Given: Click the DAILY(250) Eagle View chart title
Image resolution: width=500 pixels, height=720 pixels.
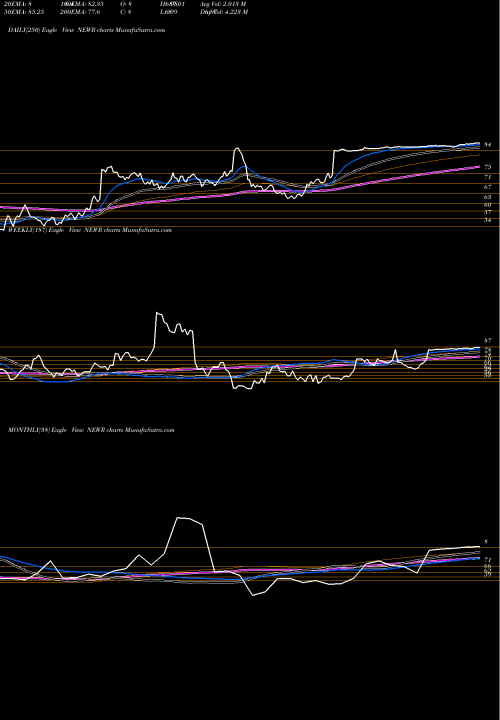Looking at the screenshot, I should [x=86, y=30].
